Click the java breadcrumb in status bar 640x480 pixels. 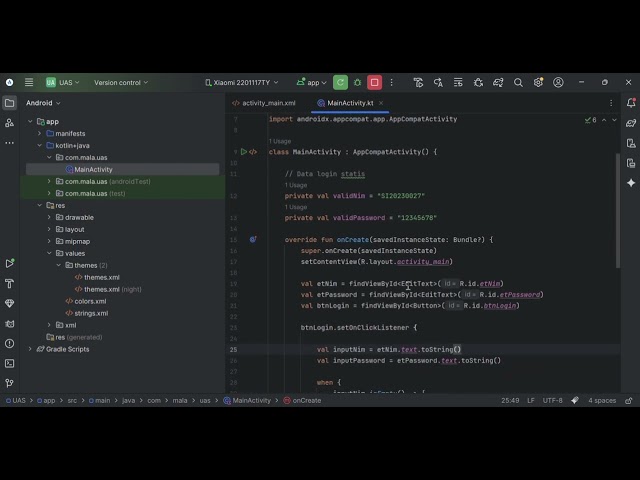(129, 400)
